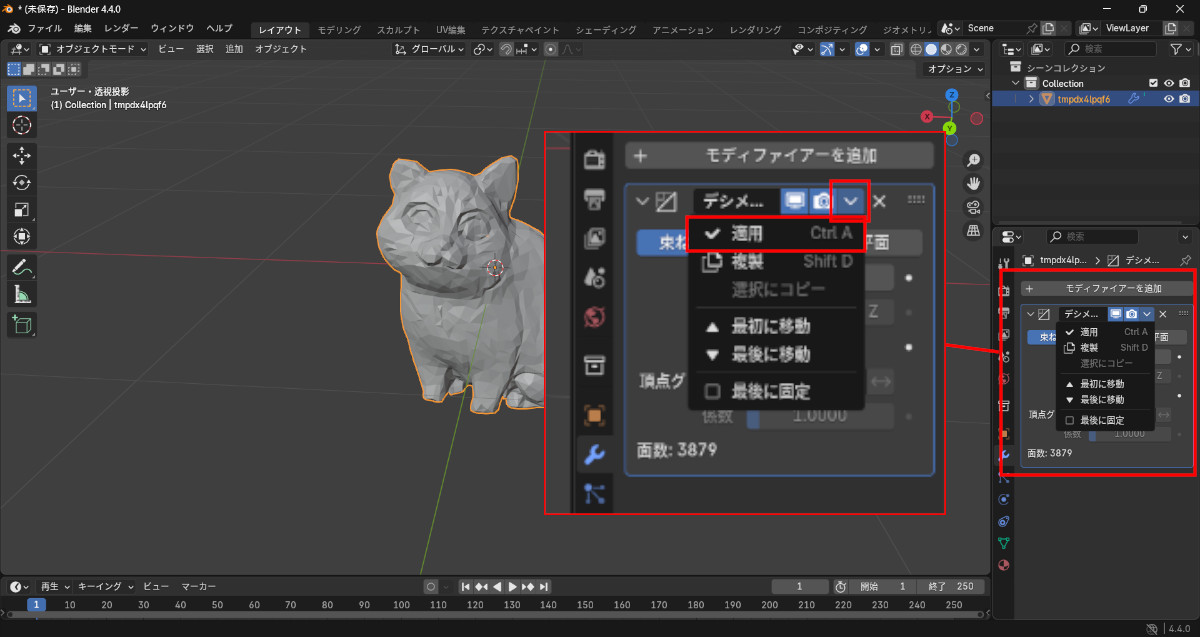Switch to wireframe viewport shading

[x=916, y=49]
